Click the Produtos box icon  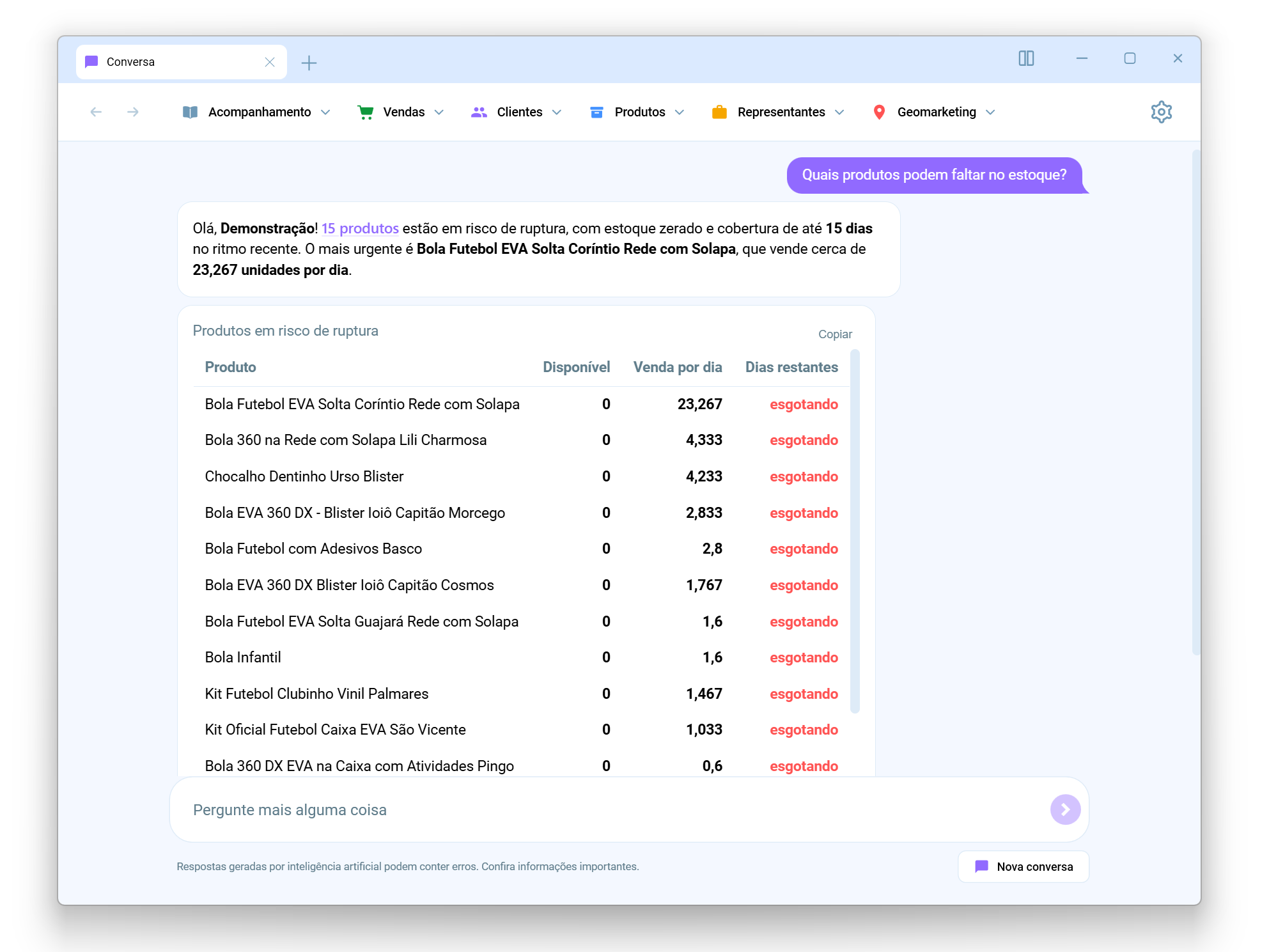tap(596, 112)
